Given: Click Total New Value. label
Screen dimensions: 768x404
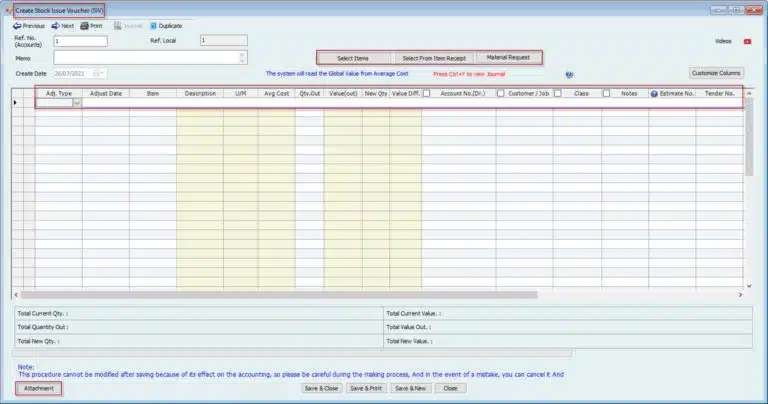Looking at the screenshot, I should (409, 341).
